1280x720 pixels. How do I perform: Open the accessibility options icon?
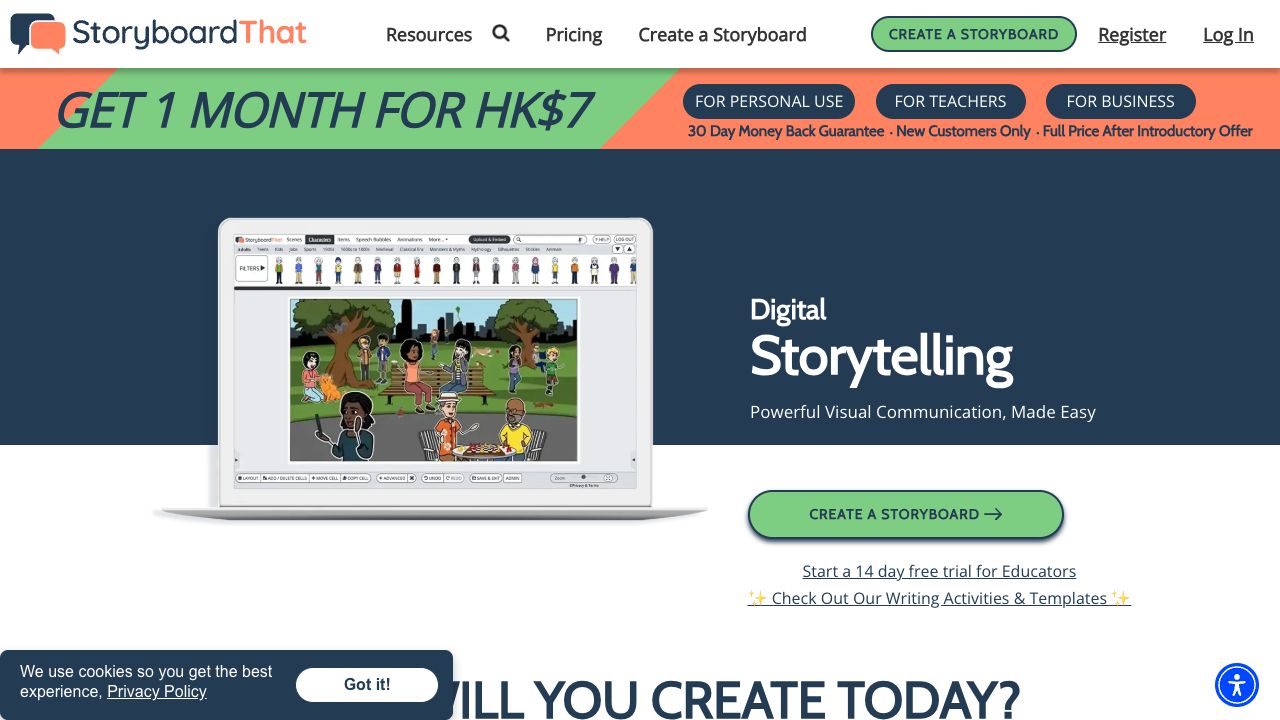tap(1237, 685)
